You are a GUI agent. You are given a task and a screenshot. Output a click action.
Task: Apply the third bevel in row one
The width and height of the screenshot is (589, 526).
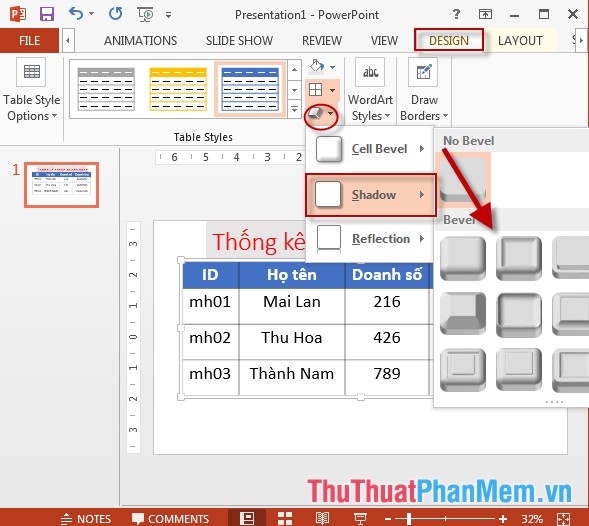pyautogui.click(x=571, y=258)
